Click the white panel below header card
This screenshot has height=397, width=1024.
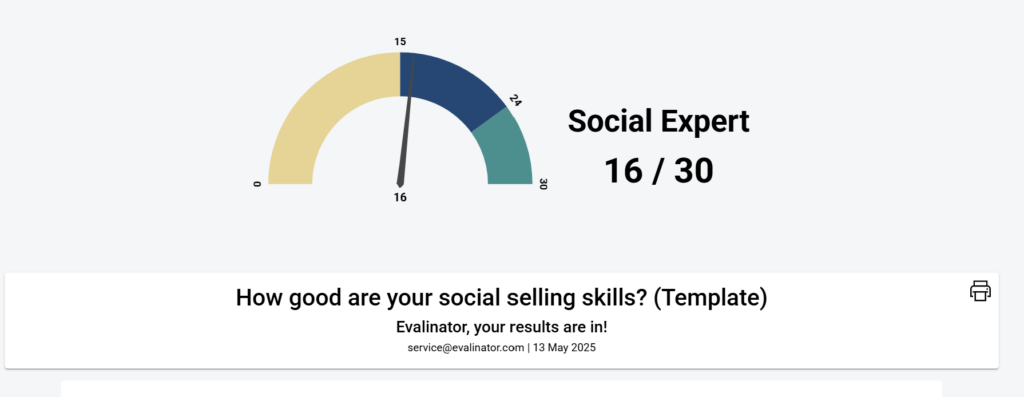click(502, 389)
